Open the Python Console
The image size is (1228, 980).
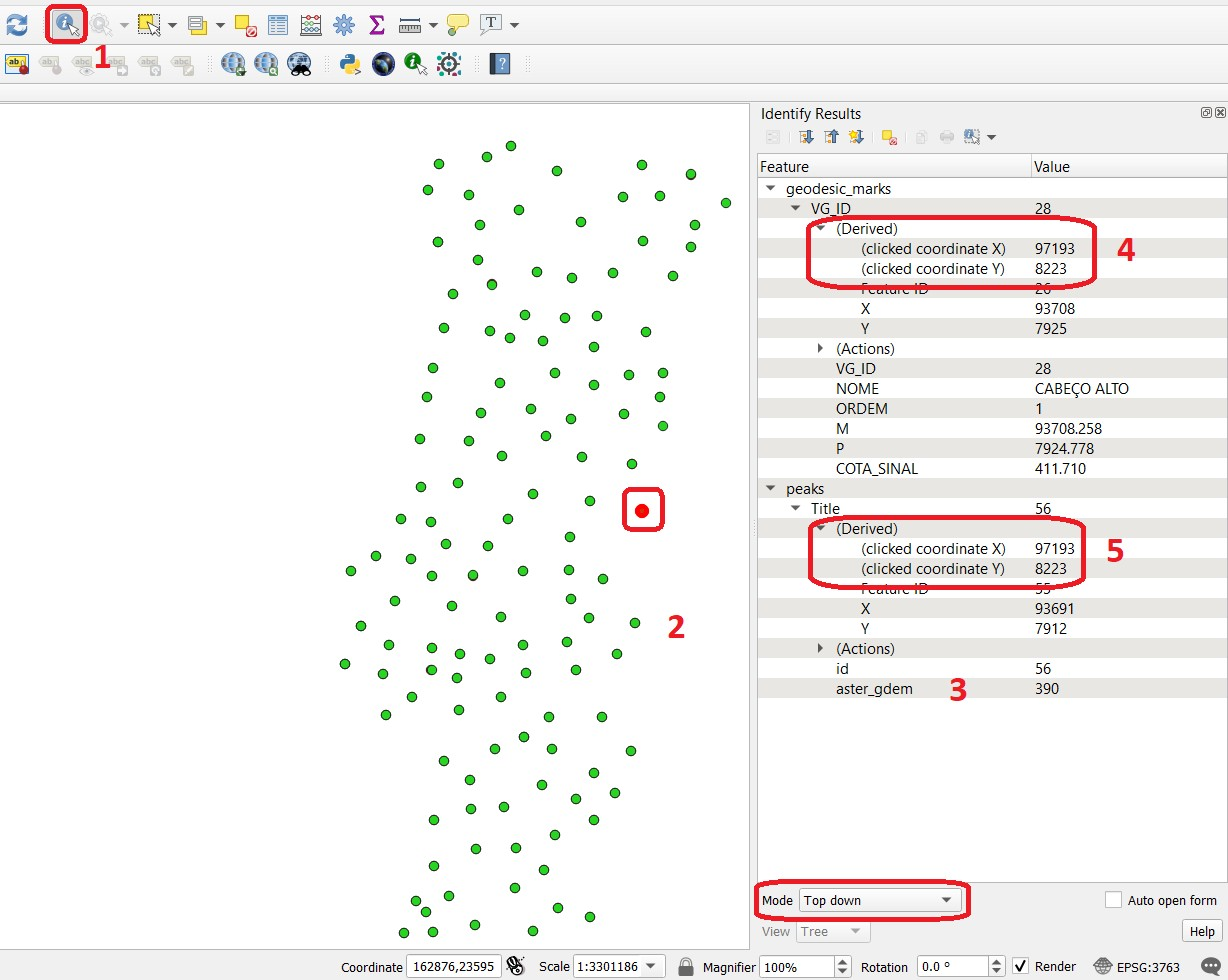coord(350,65)
